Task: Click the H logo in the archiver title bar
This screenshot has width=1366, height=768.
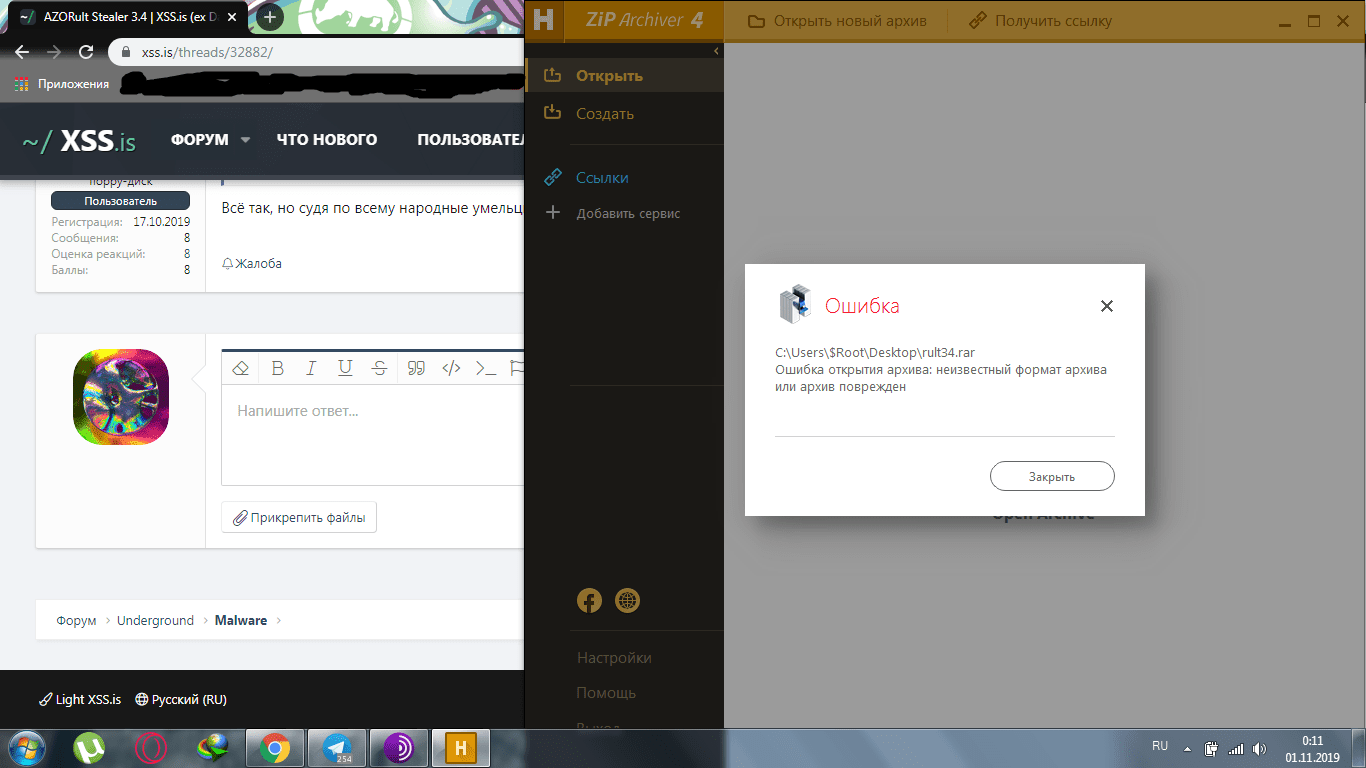Action: pos(544,21)
